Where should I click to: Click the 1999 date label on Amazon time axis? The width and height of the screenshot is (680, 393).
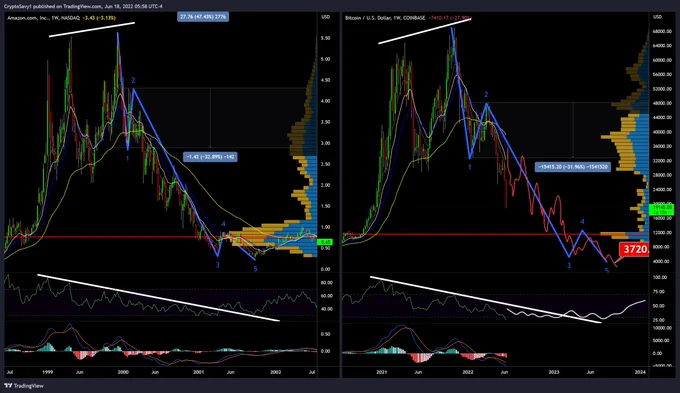point(48,372)
